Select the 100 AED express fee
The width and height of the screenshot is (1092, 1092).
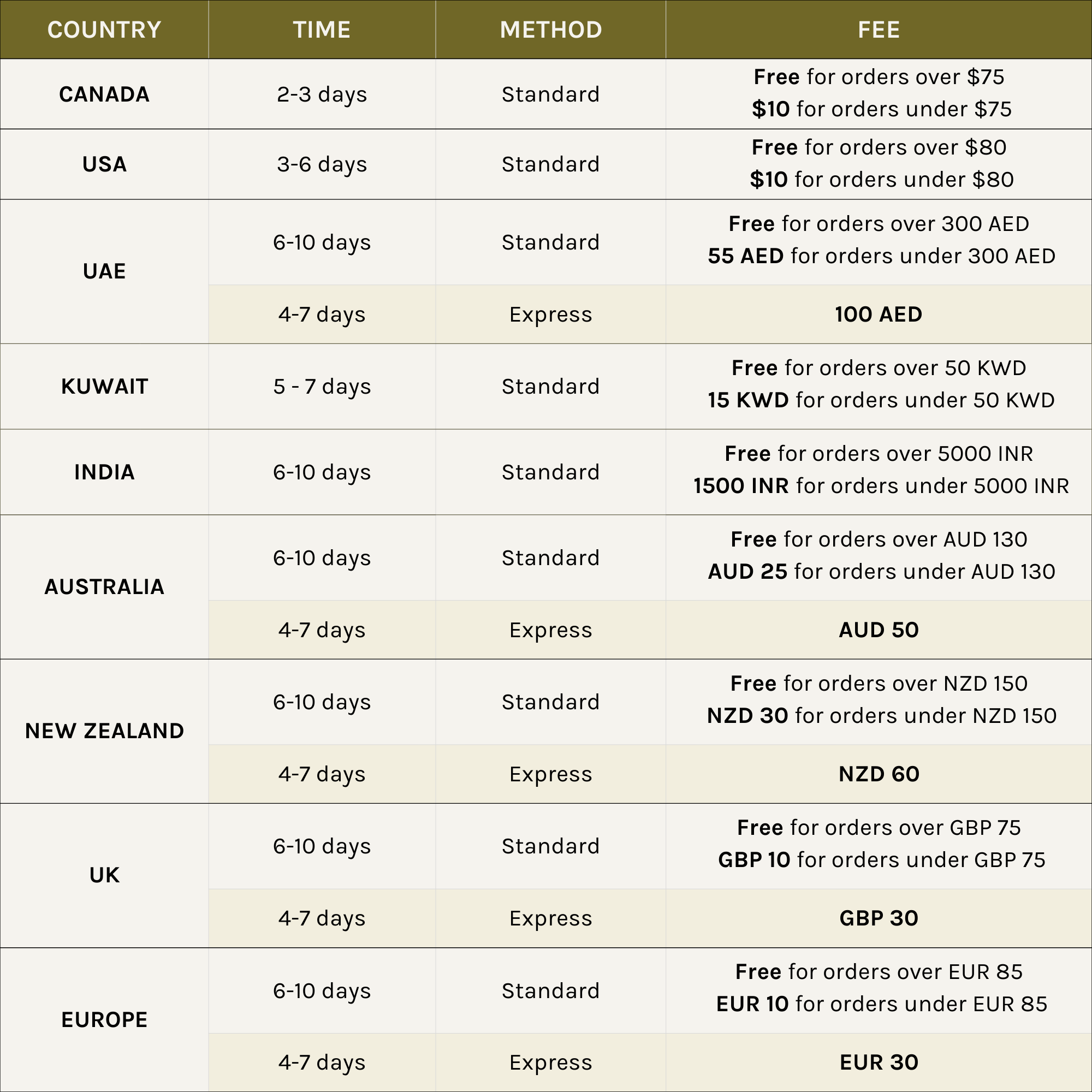(879, 314)
